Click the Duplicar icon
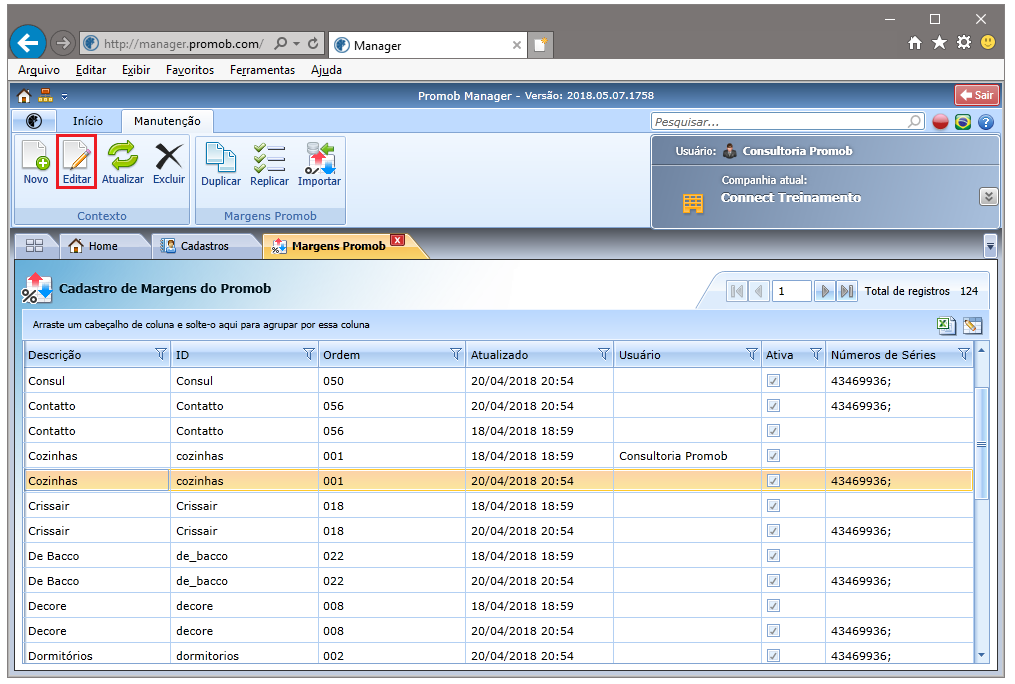 (x=221, y=157)
